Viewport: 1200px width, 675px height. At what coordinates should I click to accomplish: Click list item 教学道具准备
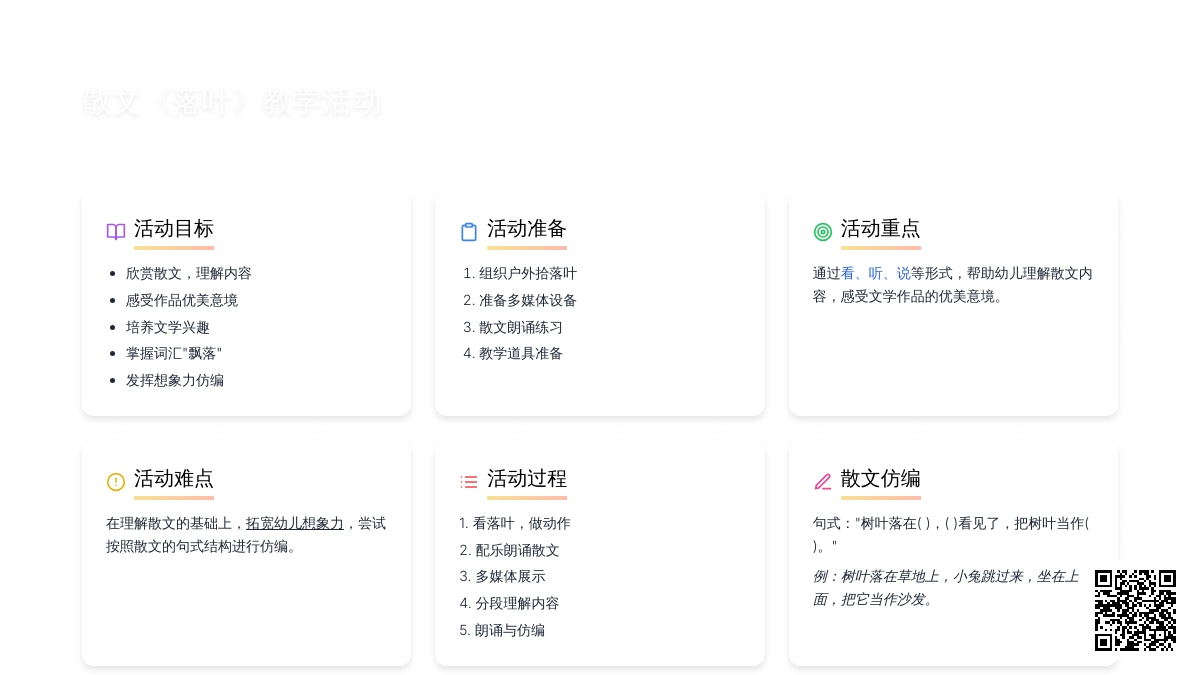(x=521, y=353)
